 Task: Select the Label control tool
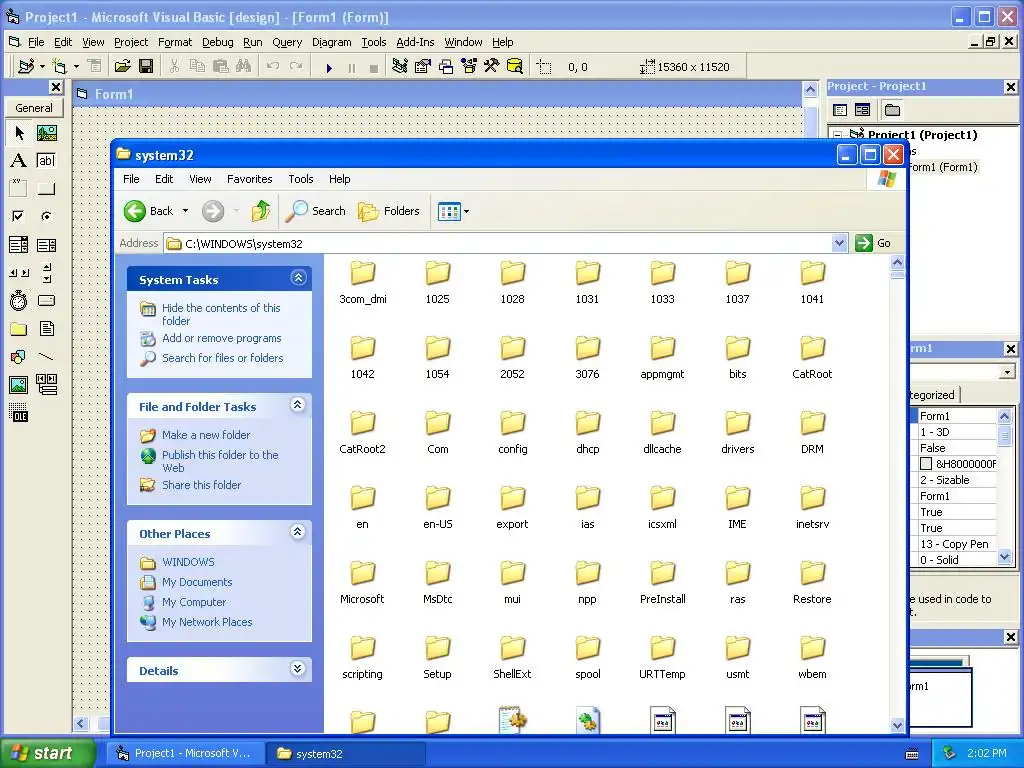[18, 161]
